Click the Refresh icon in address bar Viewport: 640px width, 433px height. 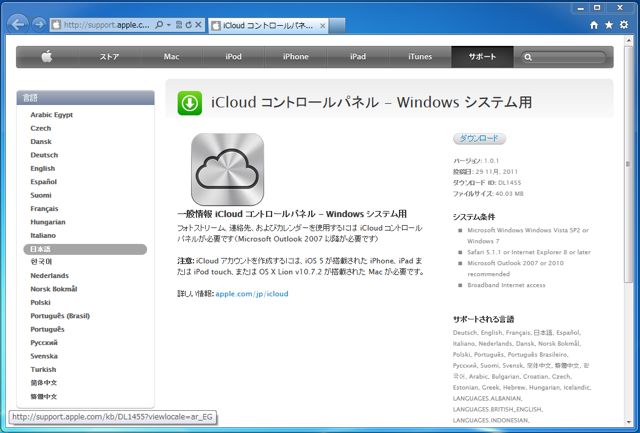[x=188, y=25]
